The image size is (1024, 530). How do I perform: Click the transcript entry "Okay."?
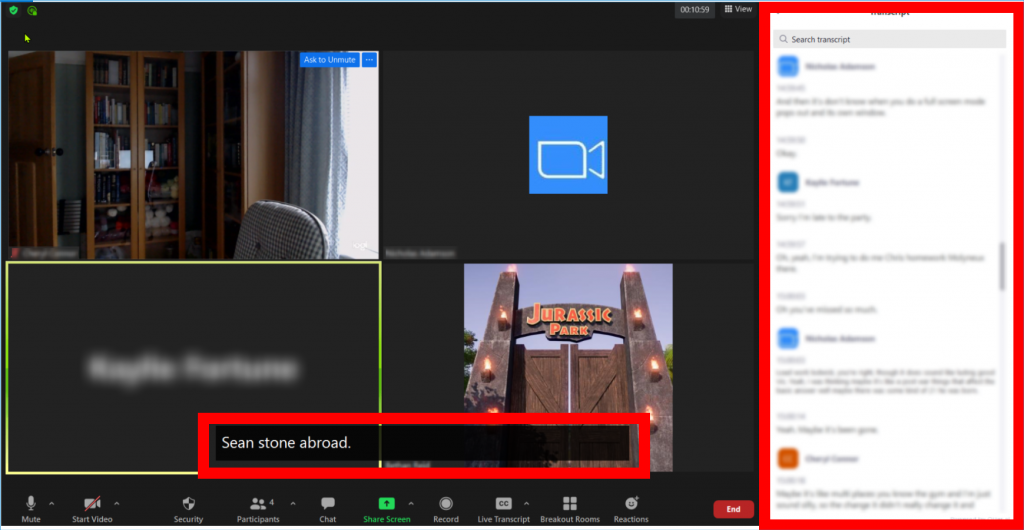click(786, 153)
